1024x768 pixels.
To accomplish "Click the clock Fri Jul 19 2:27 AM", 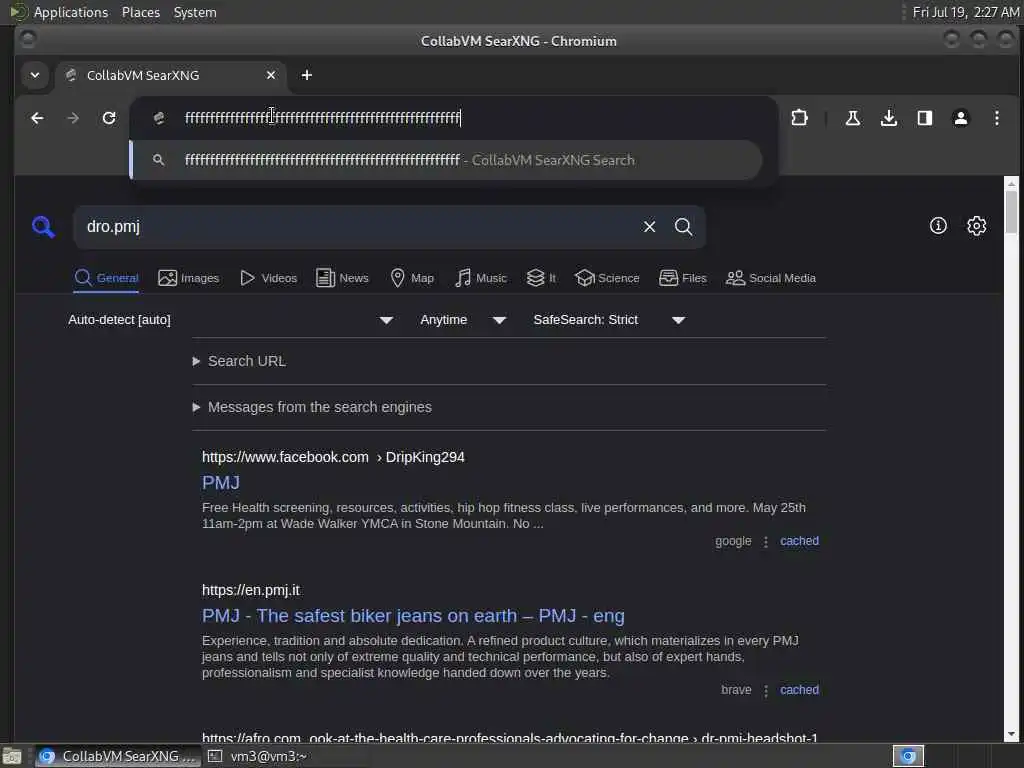I will coord(966,12).
